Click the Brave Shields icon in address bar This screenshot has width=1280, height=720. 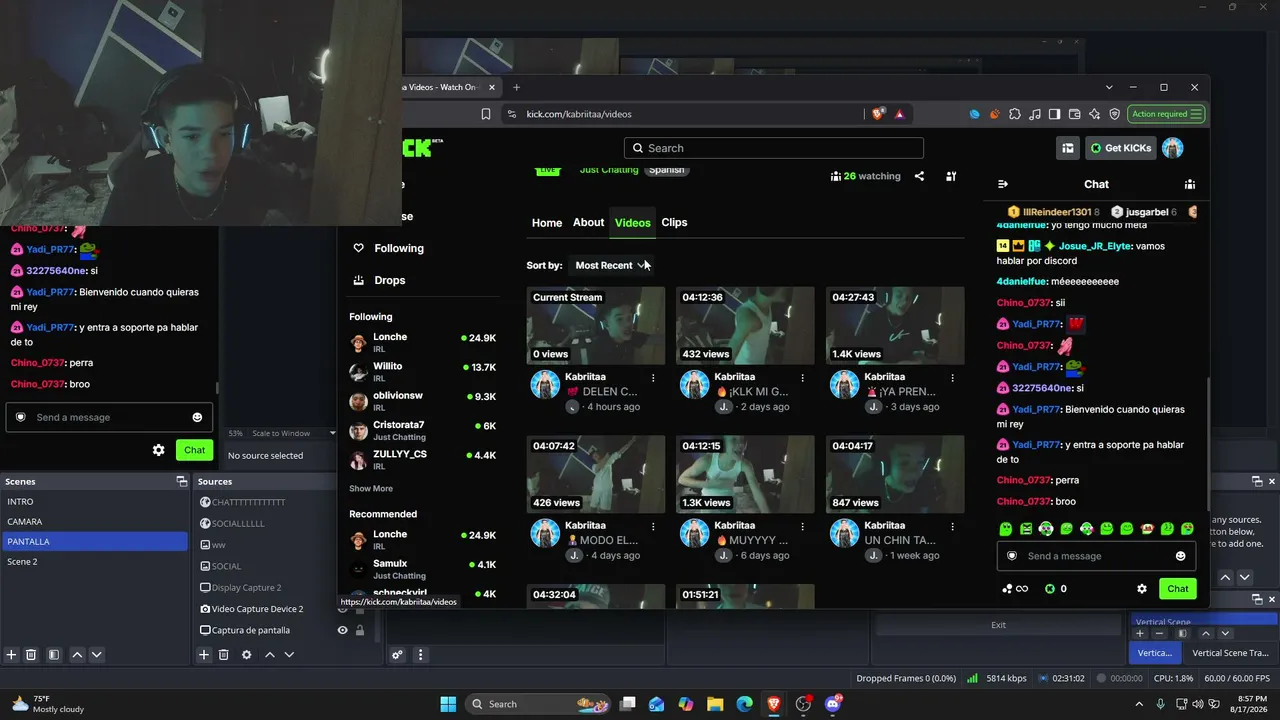[878, 114]
